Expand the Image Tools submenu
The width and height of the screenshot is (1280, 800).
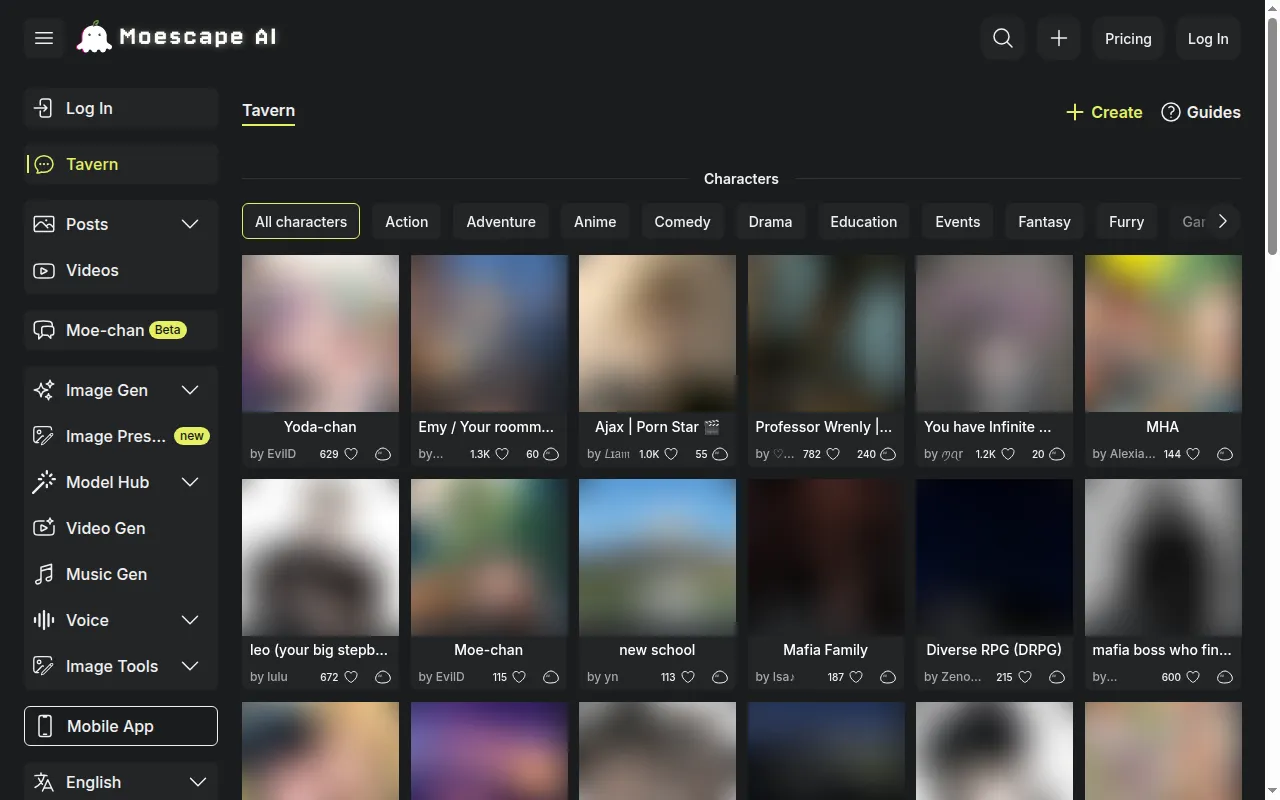[190, 666]
